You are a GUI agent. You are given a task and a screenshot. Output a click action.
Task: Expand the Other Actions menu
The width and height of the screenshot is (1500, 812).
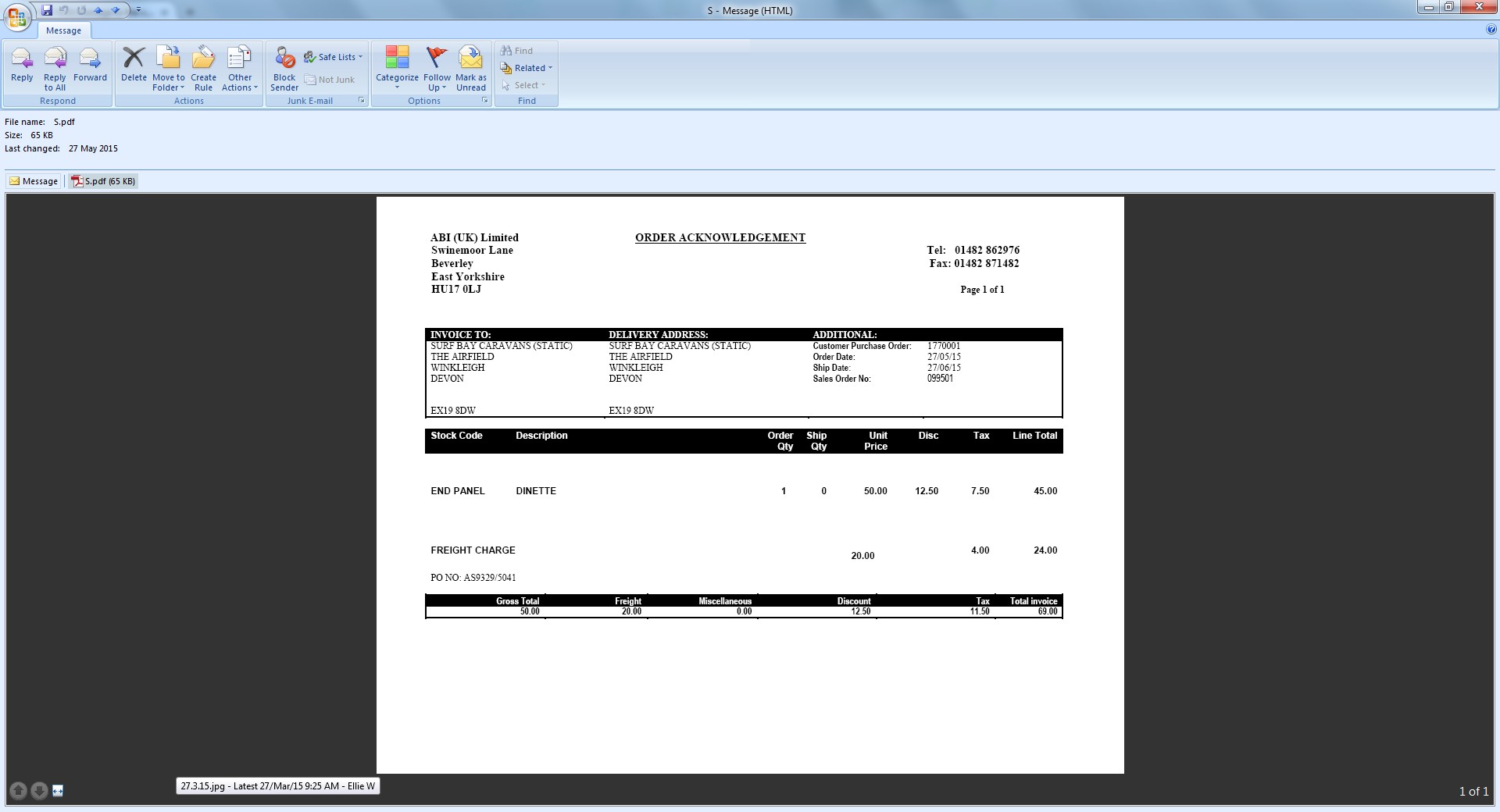pyautogui.click(x=240, y=82)
